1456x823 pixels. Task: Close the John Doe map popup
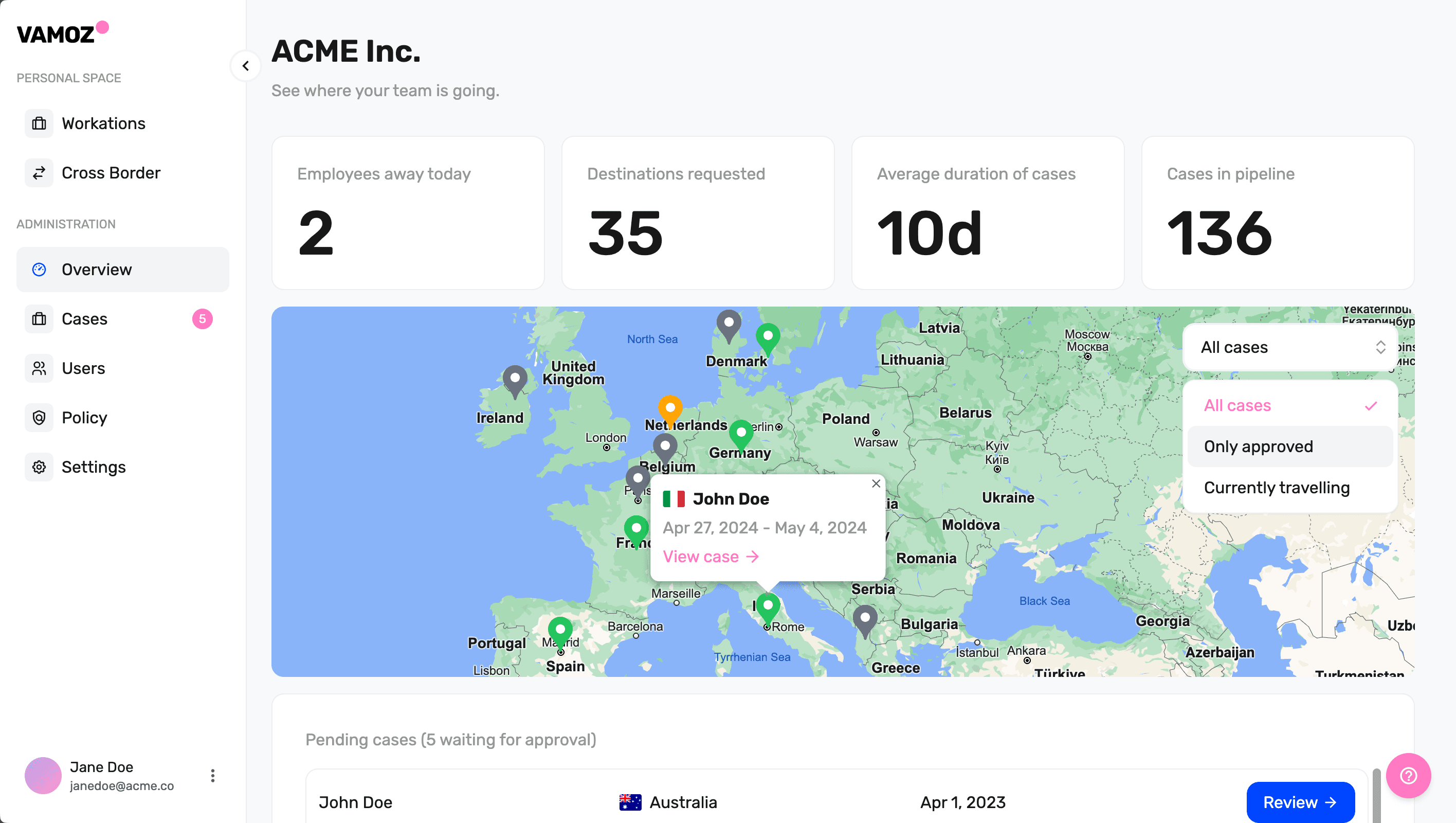pos(876,484)
